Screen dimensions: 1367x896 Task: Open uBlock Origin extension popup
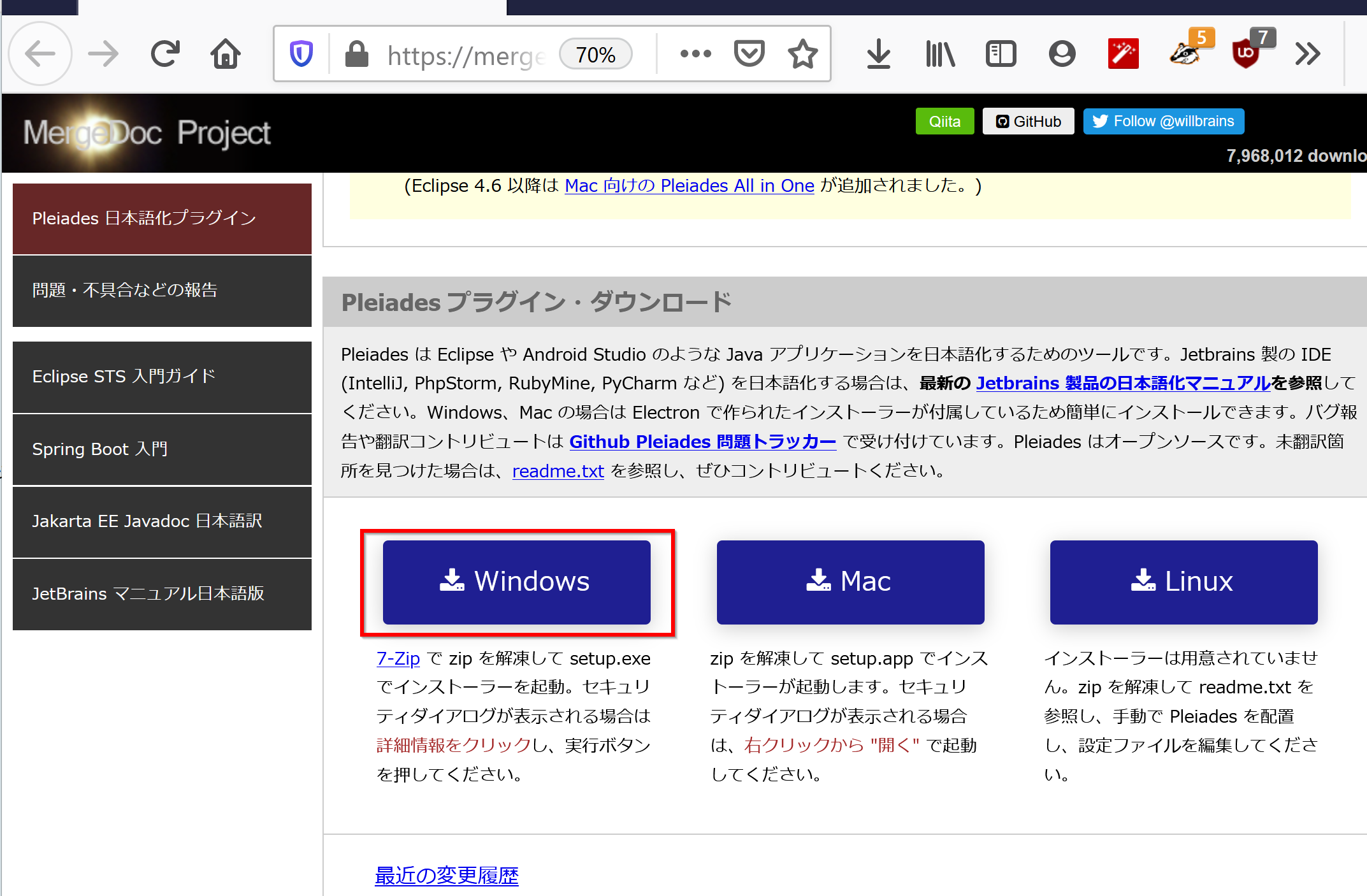tap(1247, 54)
